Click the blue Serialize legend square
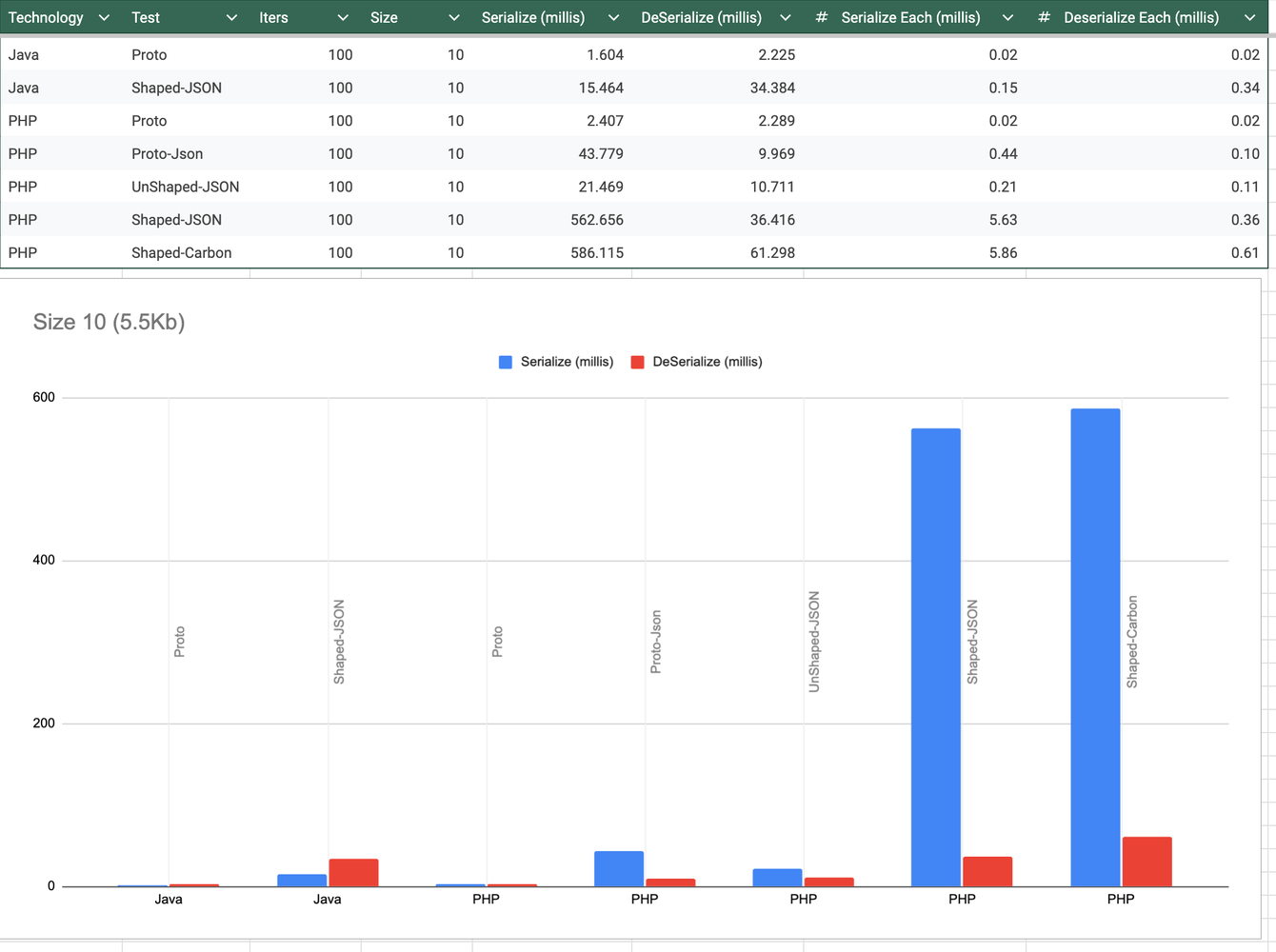This screenshot has height=952, width=1276. 506,362
